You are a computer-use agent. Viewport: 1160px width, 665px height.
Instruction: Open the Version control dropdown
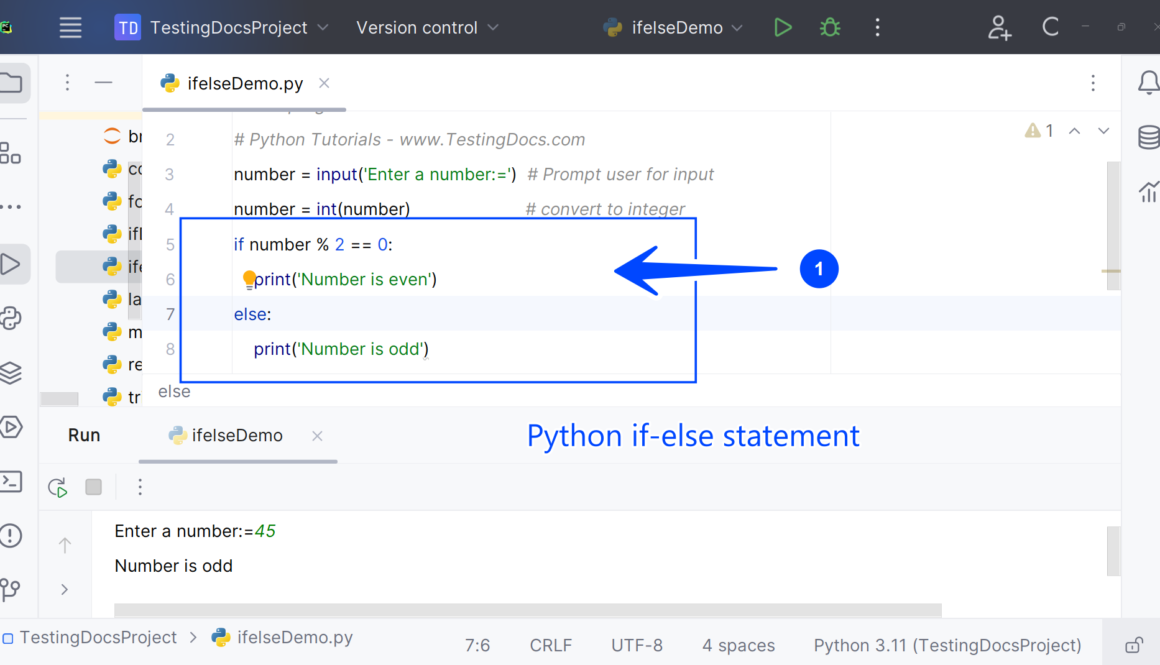[427, 27]
